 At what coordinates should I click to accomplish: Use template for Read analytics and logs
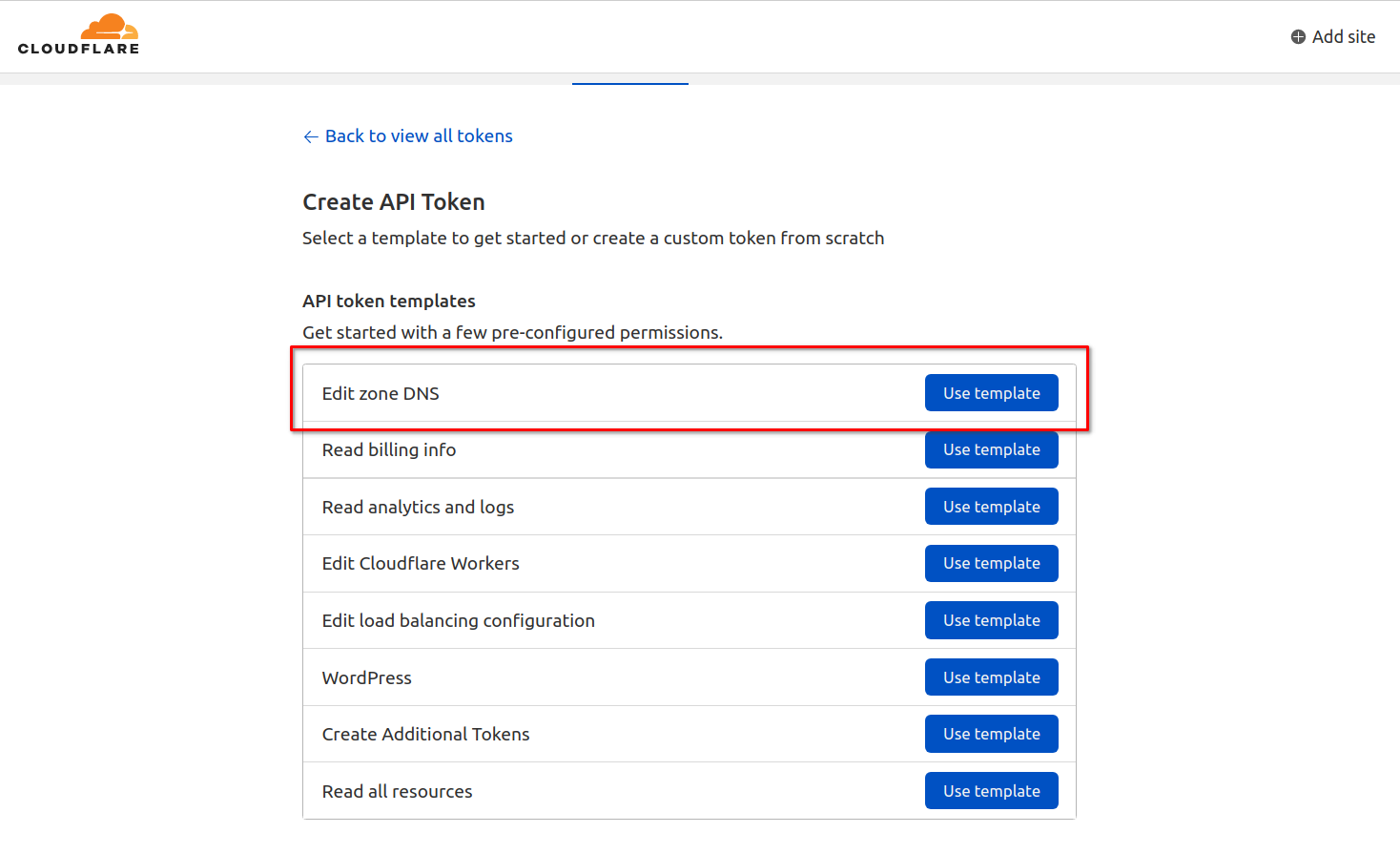[x=991, y=507]
